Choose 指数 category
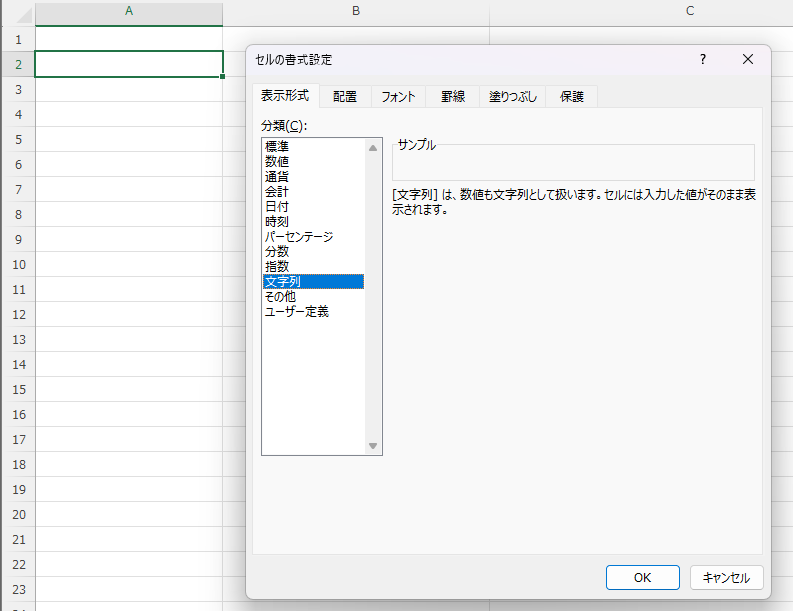 pos(314,266)
